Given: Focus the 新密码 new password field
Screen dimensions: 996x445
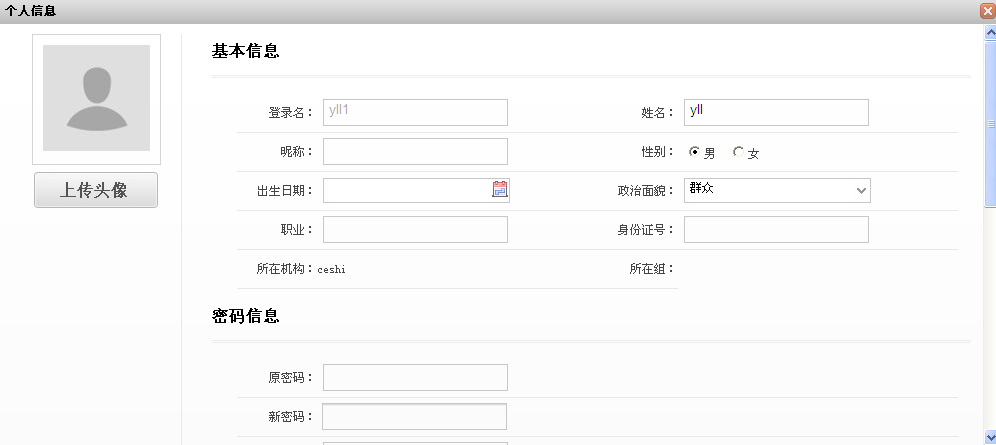Looking at the screenshot, I should (415, 416).
